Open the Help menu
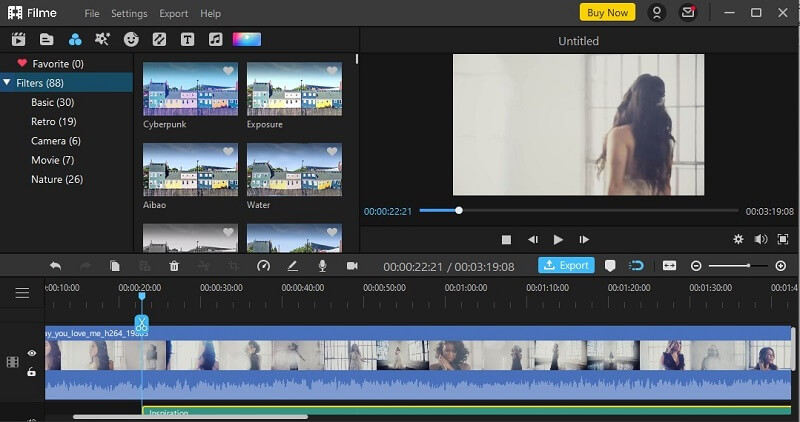This screenshot has width=800, height=422. 210,13
